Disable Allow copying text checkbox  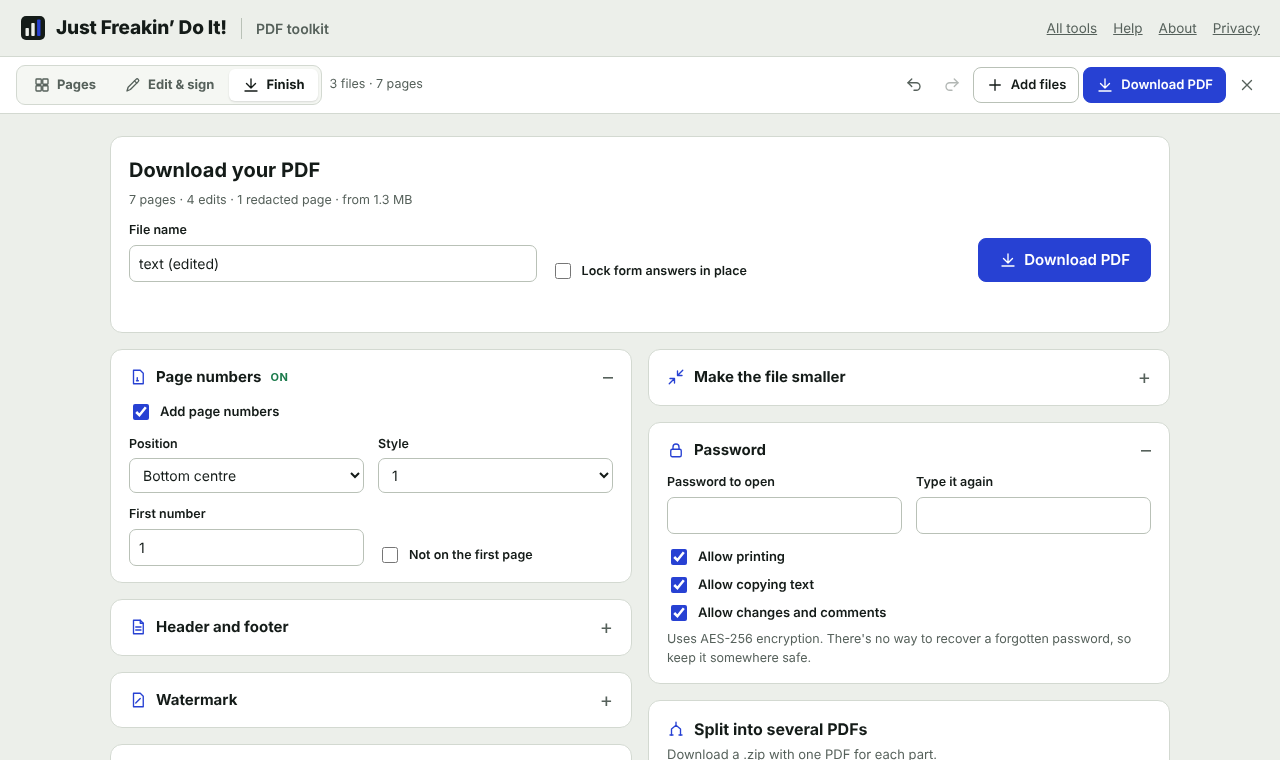(x=679, y=585)
